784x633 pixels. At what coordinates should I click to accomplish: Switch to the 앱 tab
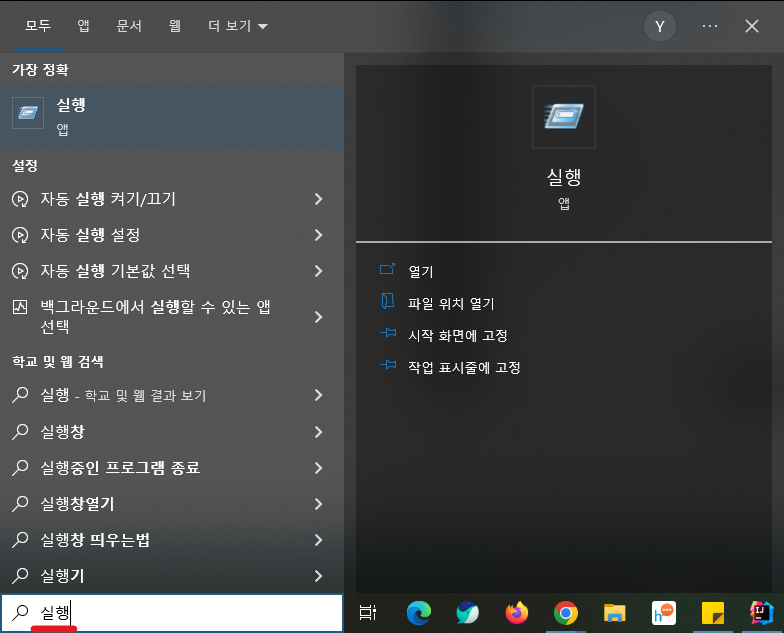(x=84, y=26)
